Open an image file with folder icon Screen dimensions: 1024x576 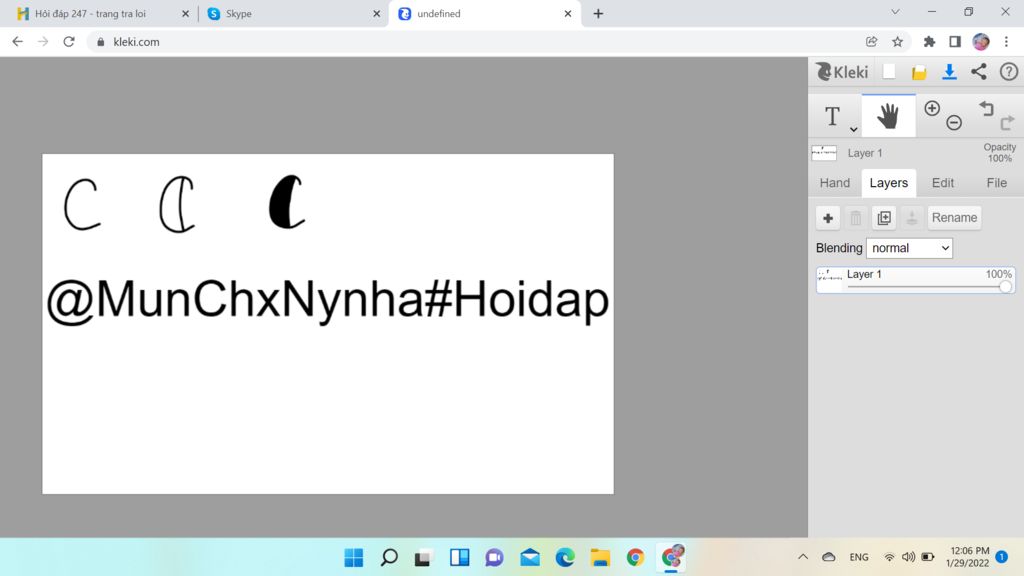point(919,72)
